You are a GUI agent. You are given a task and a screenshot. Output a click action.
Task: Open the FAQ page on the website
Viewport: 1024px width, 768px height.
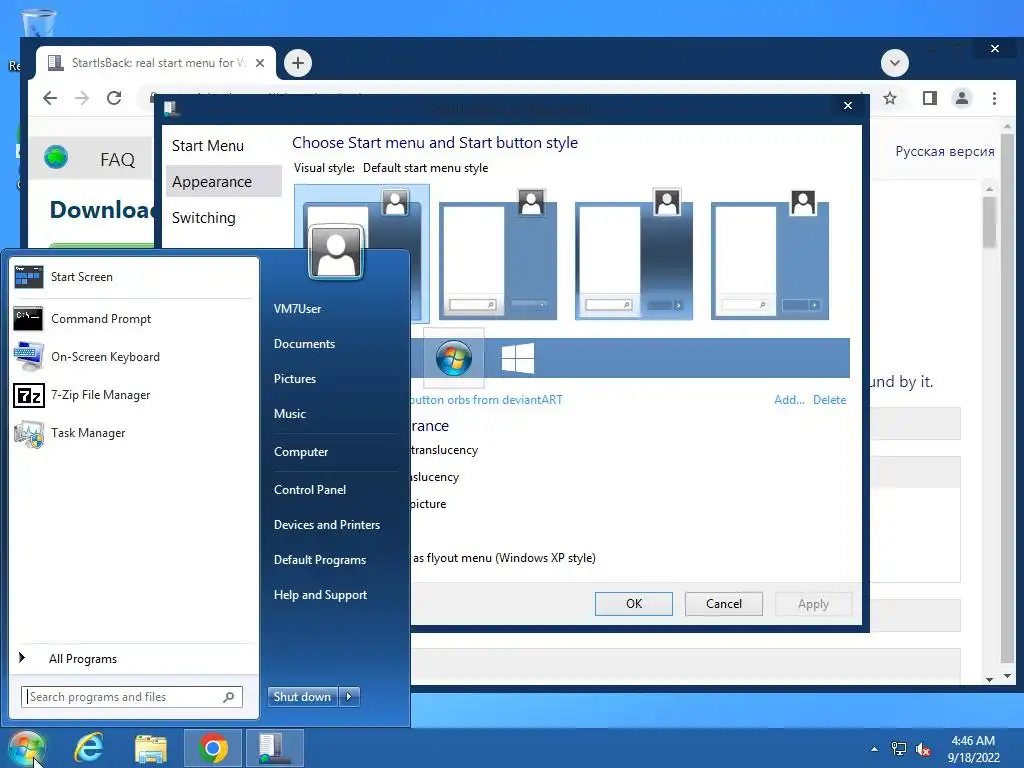118,159
